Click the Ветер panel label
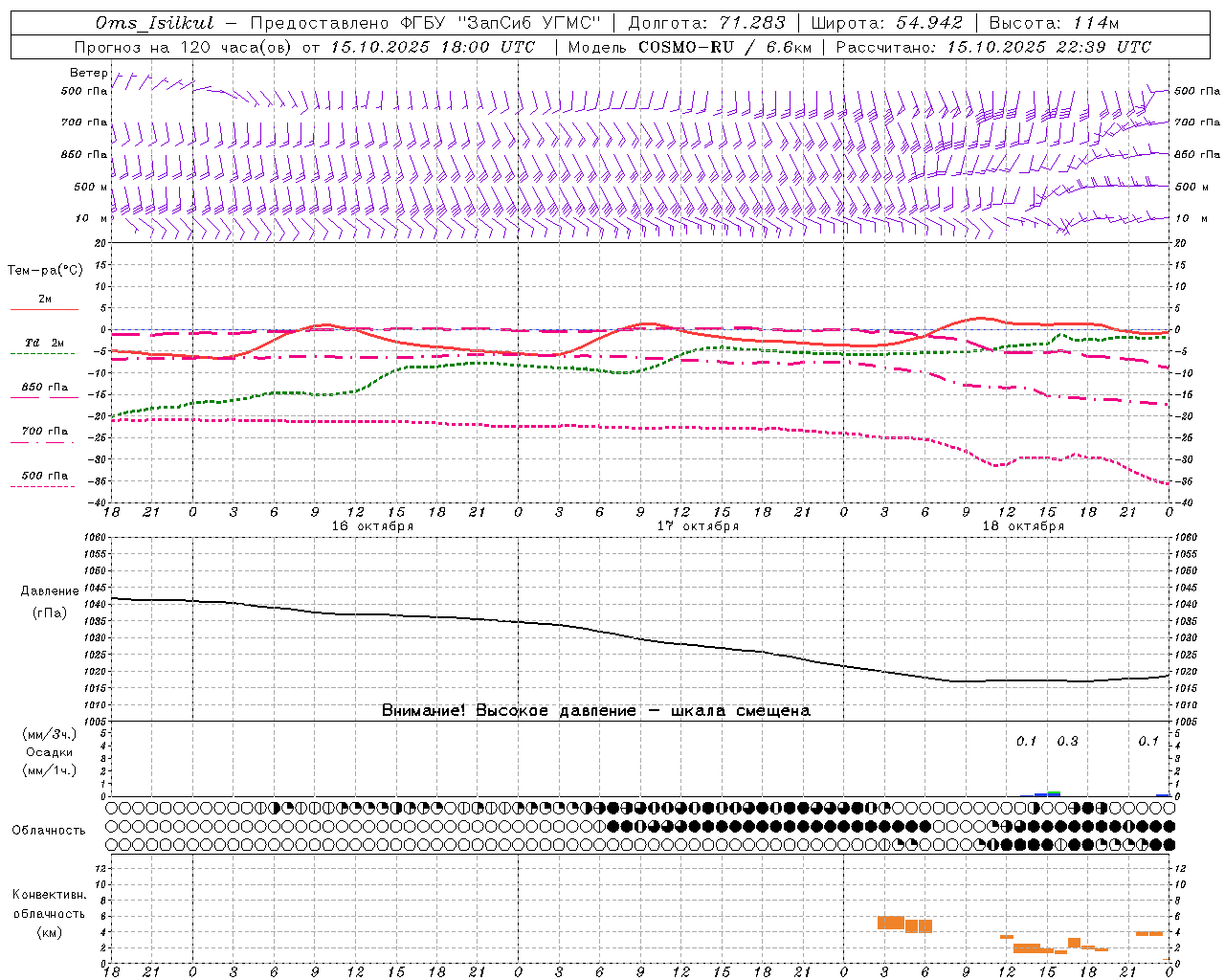 pos(88,73)
